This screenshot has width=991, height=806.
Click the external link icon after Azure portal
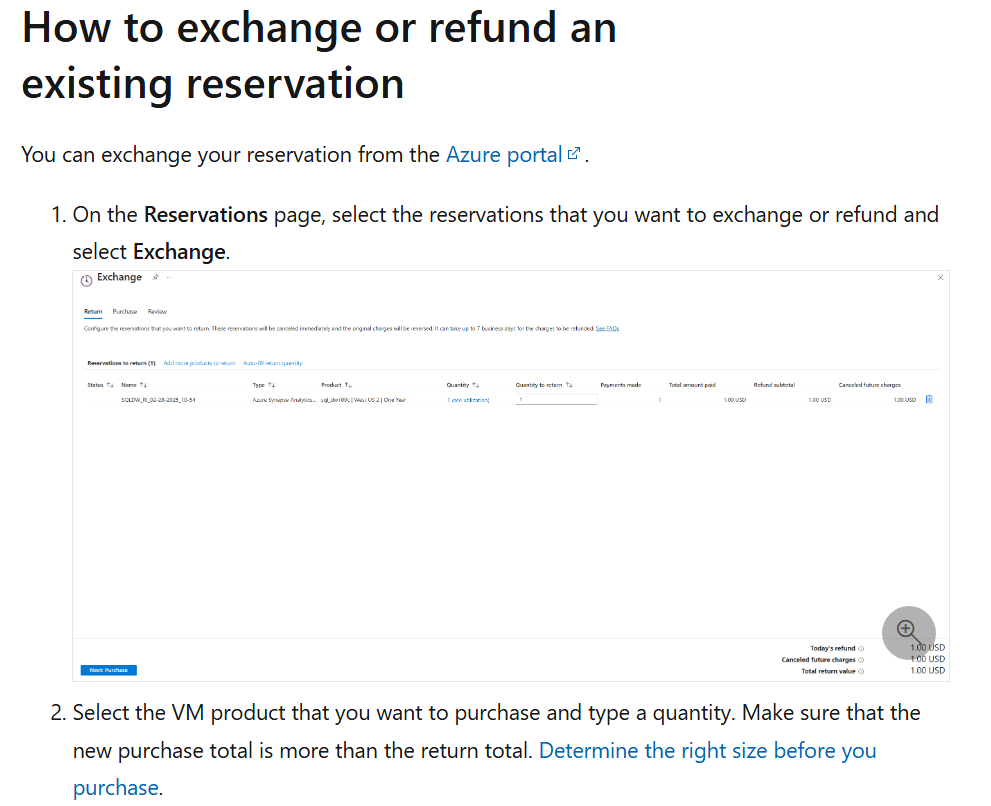573,154
